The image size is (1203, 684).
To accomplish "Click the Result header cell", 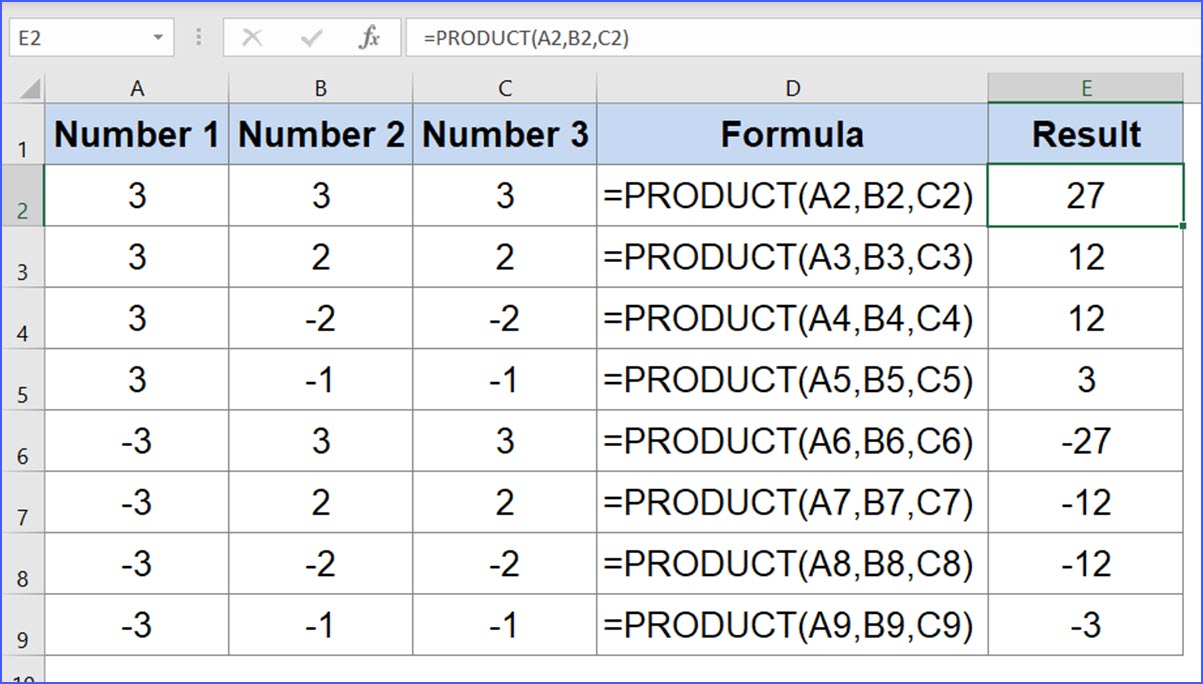I will (x=1085, y=134).
